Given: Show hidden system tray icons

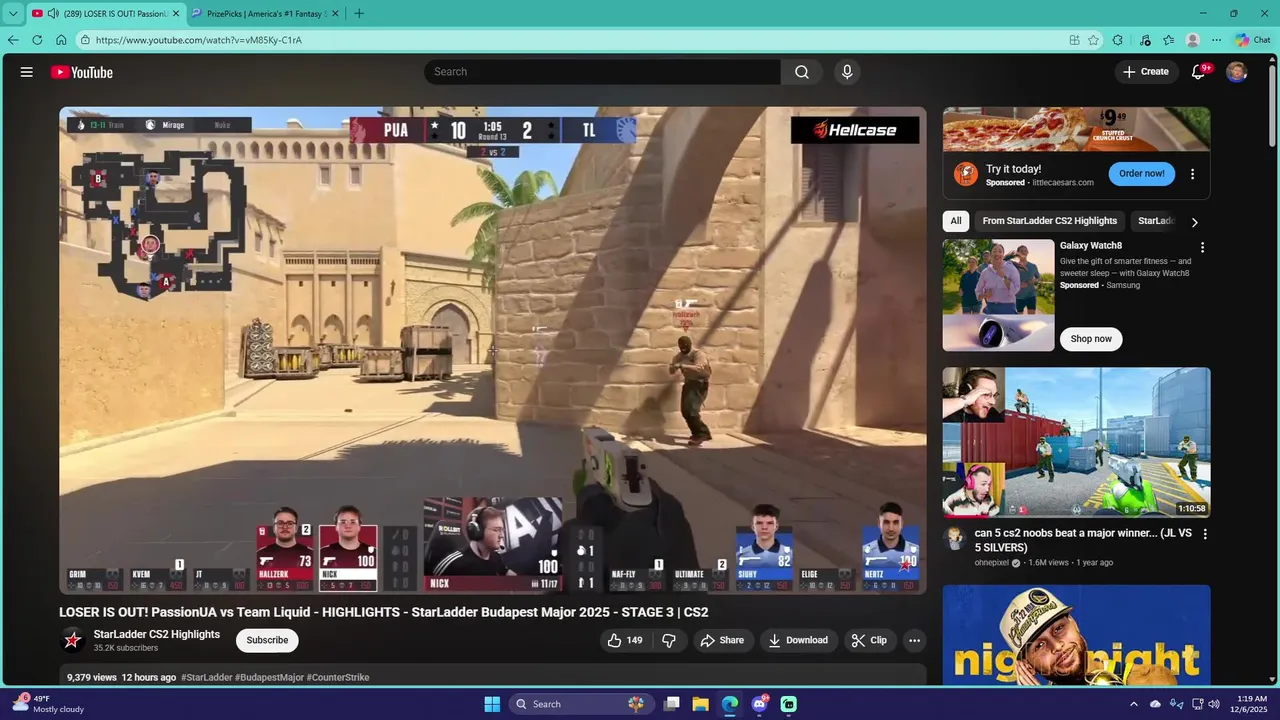Looking at the screenshot, I should pos(1133,704).
